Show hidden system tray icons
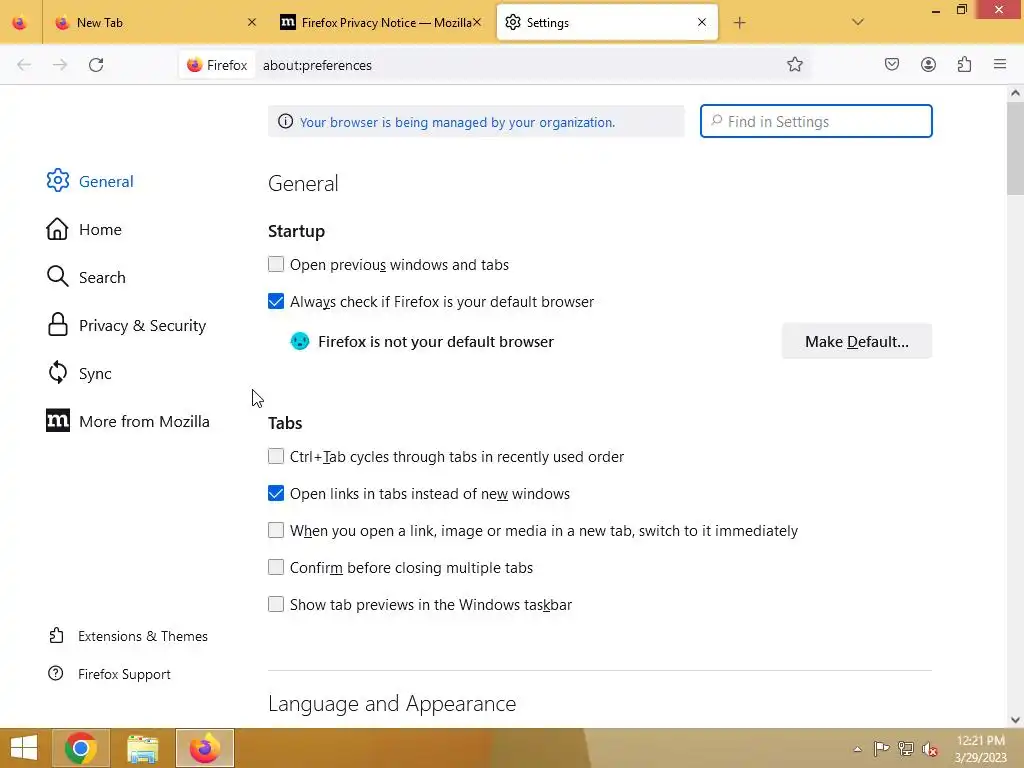The height and width of the screenshot is (768, 1024). coord(857,749)
